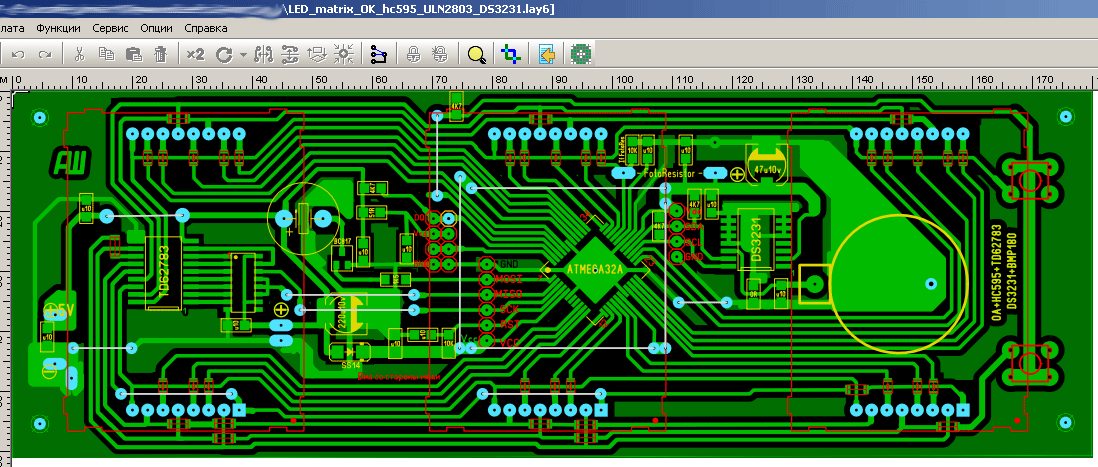Open the rotate angle dropdown arrow
Image resolution: width=1098 pixels, height=467 pixels.
[x=243, y=55]
